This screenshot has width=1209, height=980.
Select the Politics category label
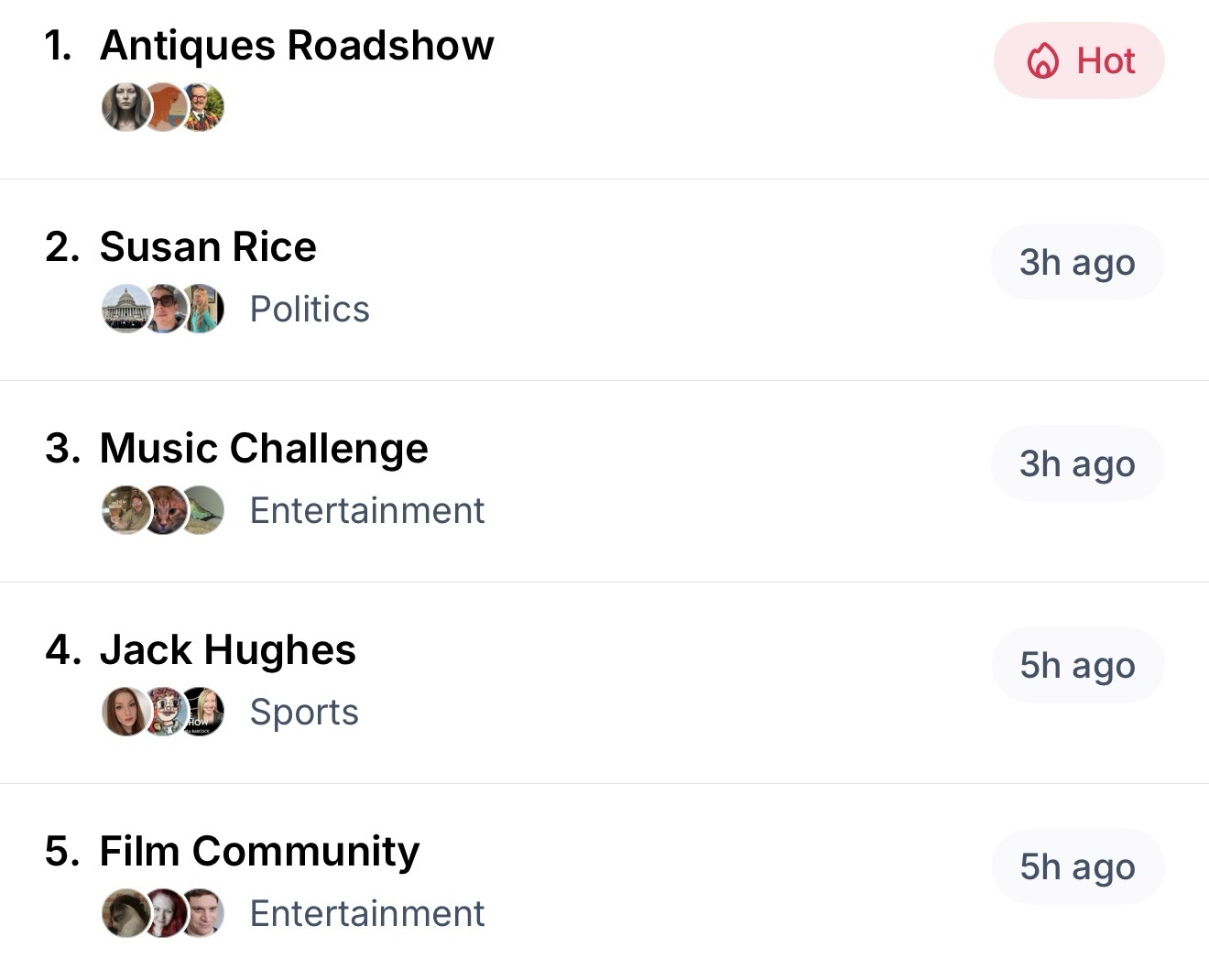point(310,310)
